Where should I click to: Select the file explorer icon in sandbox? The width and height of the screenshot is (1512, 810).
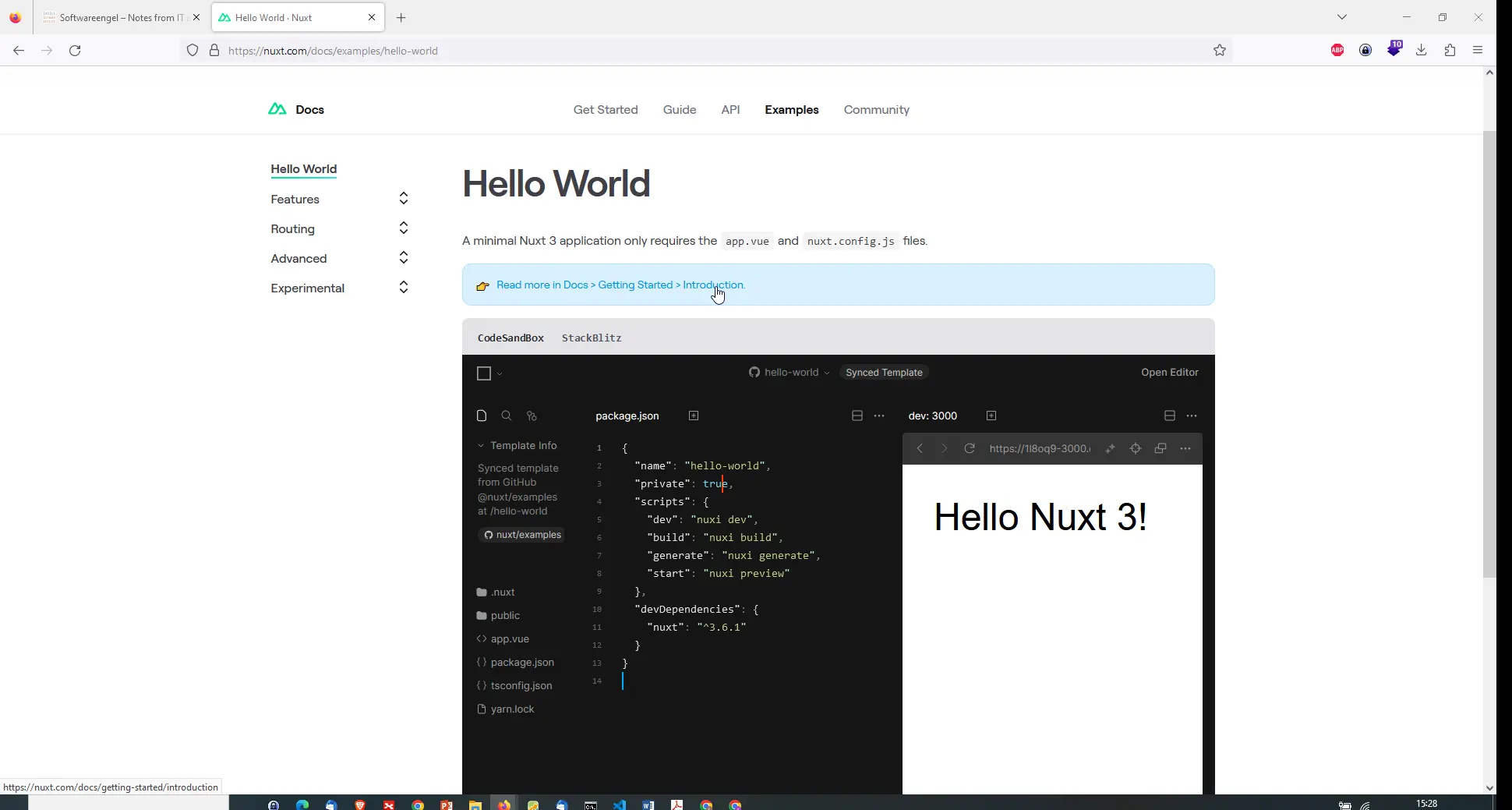point(482,416)
